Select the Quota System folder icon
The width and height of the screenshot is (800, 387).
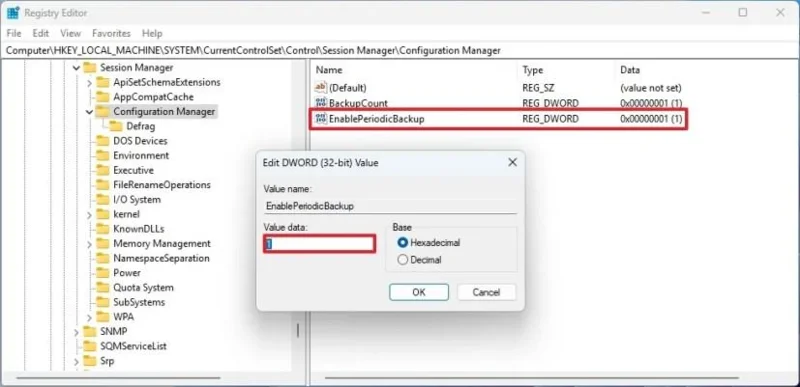(103, 288)
